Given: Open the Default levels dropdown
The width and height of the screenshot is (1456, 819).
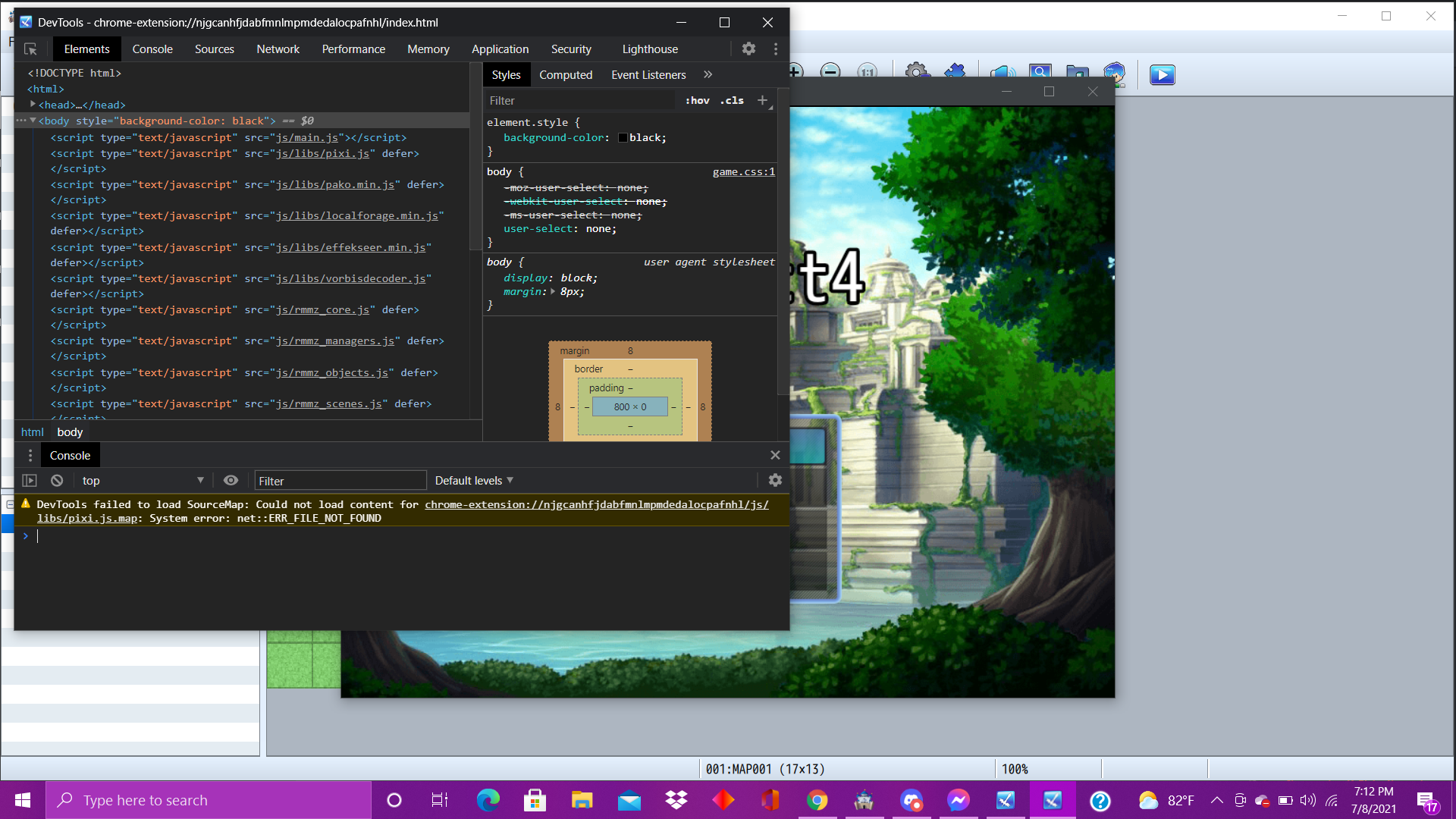Looking at the screenshot, I should click(474, 480).
